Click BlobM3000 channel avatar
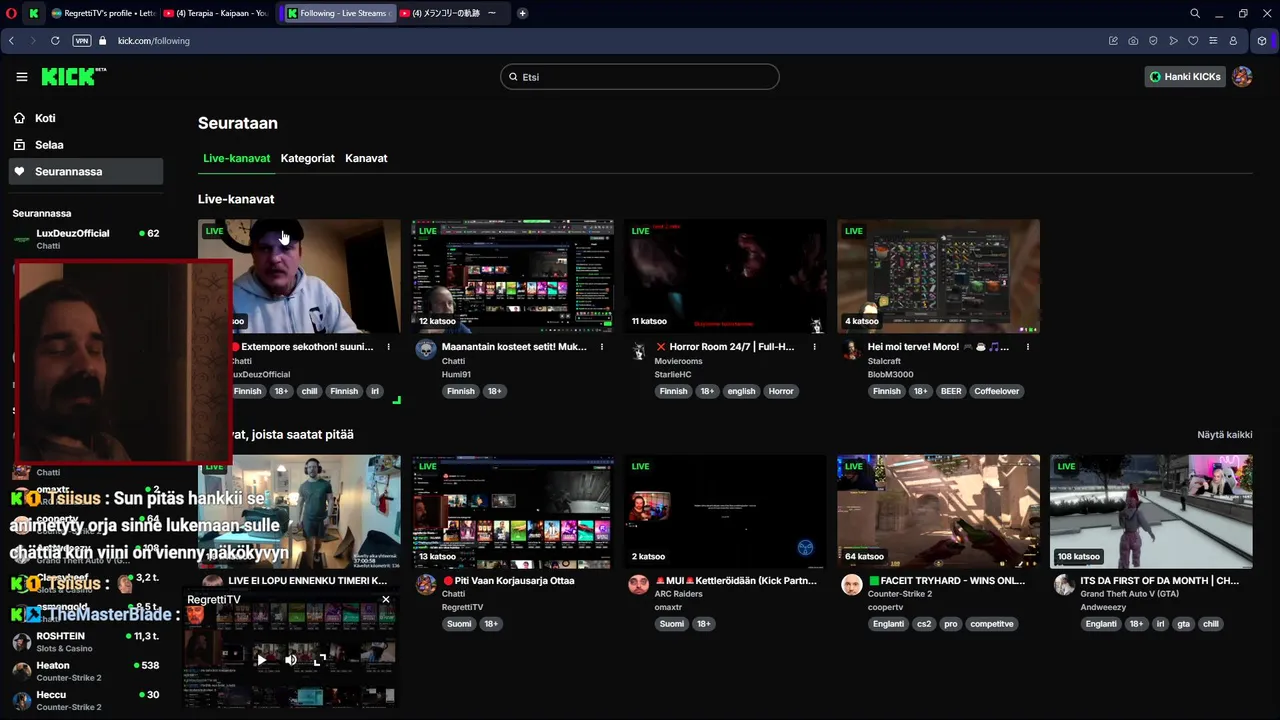This screenshot has height=720, width=1280. [x=852, y=350]
